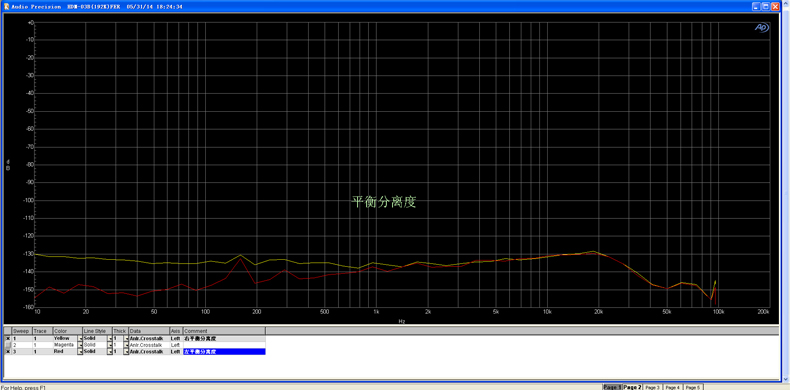This screenshot has height=390, width=790.
Task: Open line style dropdown for sweep 2
Action: pos(110,345)
